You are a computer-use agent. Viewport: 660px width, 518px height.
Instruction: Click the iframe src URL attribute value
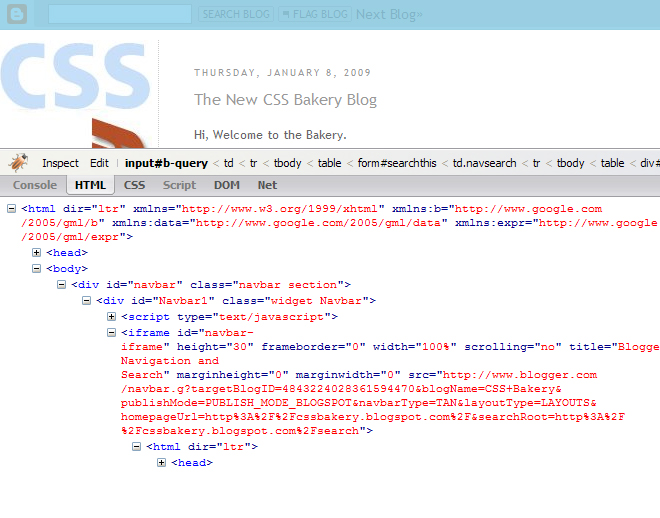tap(373, 403)
